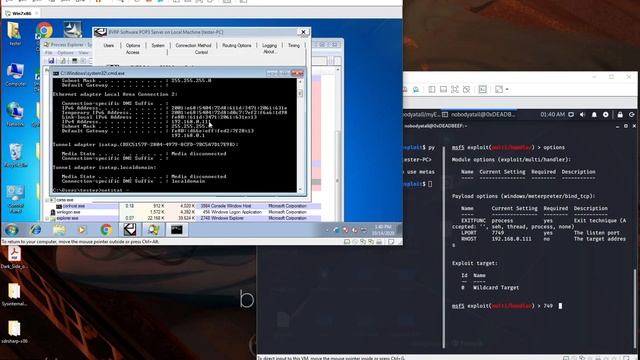Open File menu in Process Explorer
This screenshot has width=640, height=360.
coord(49,53)
